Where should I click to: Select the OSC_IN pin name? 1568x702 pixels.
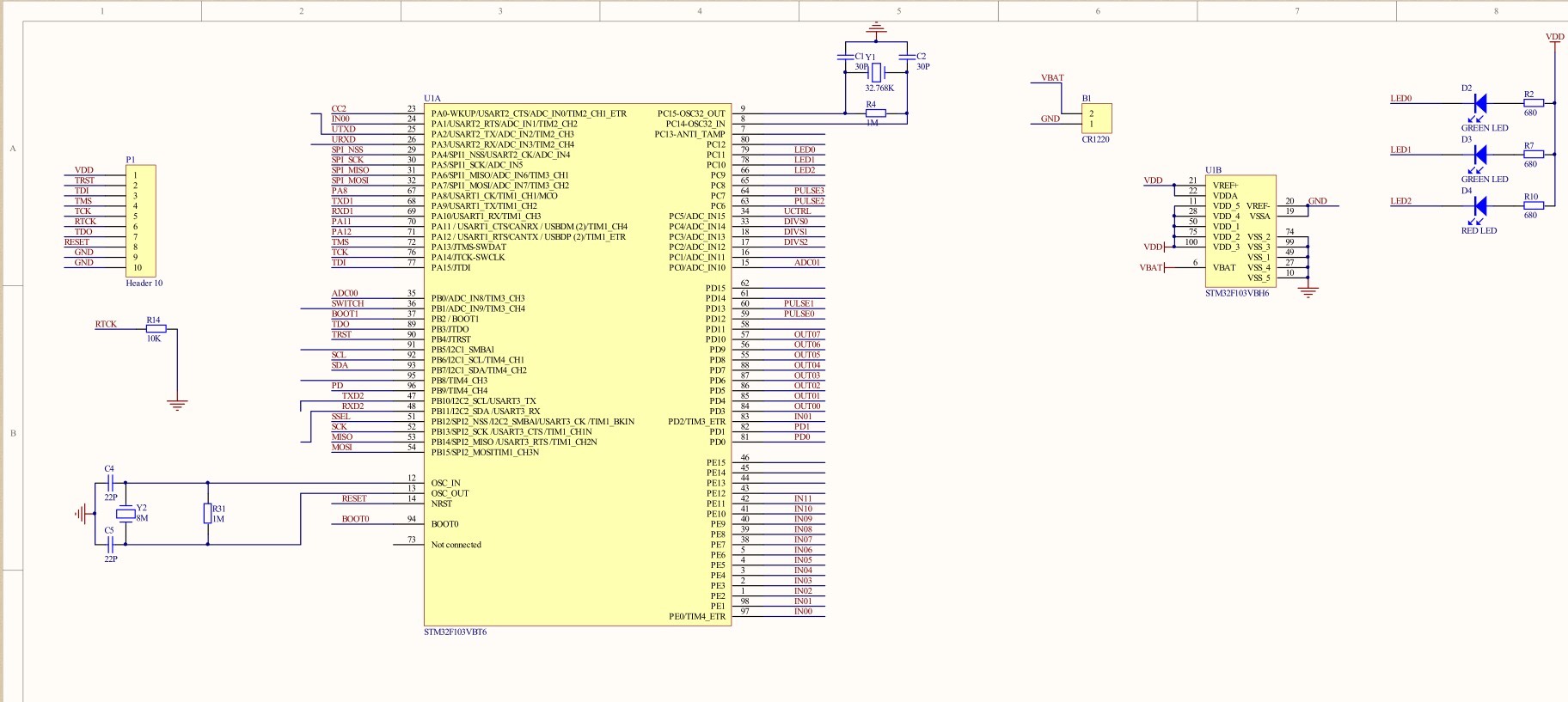(x=445, y=483)
